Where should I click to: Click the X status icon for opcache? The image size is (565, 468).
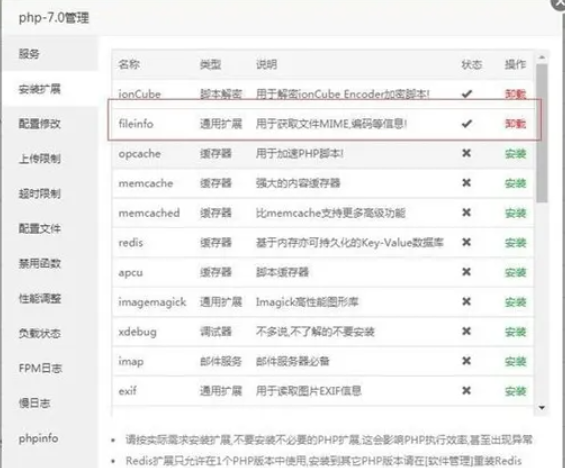pyautogui.click(x=467, y=153)
